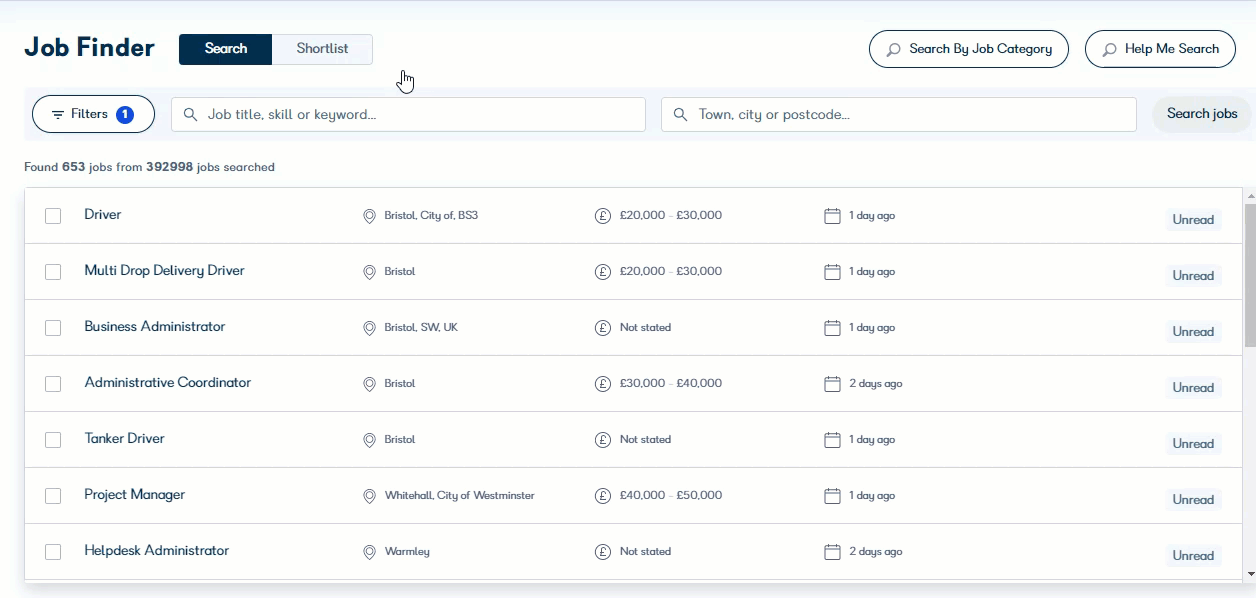Focus the job title keyword field
This screenshot has height=598, width=1256.
tap(408, 114)
